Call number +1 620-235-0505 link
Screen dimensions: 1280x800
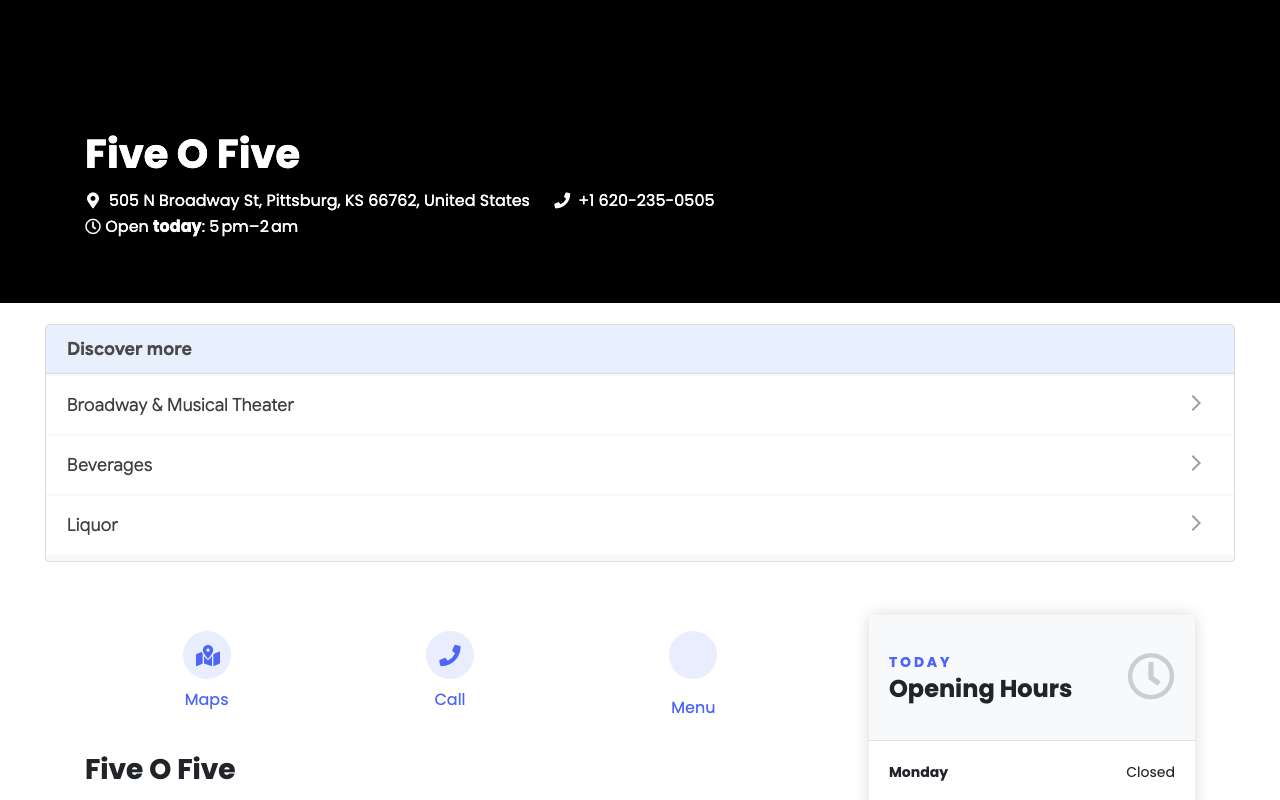(646, 200)
